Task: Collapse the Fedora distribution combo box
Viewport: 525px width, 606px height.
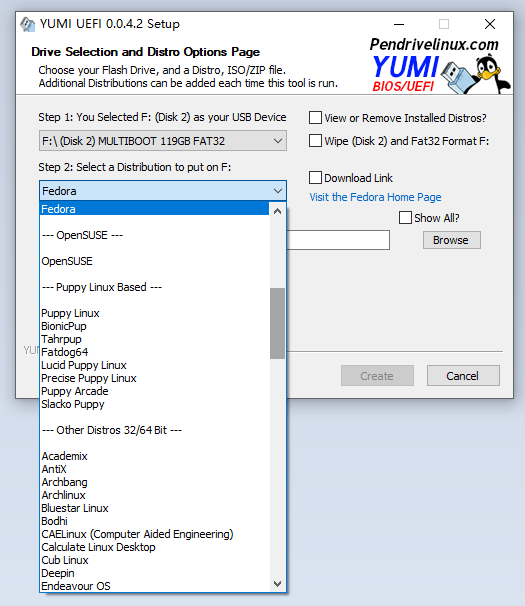Action: click(x=162, y=191)
